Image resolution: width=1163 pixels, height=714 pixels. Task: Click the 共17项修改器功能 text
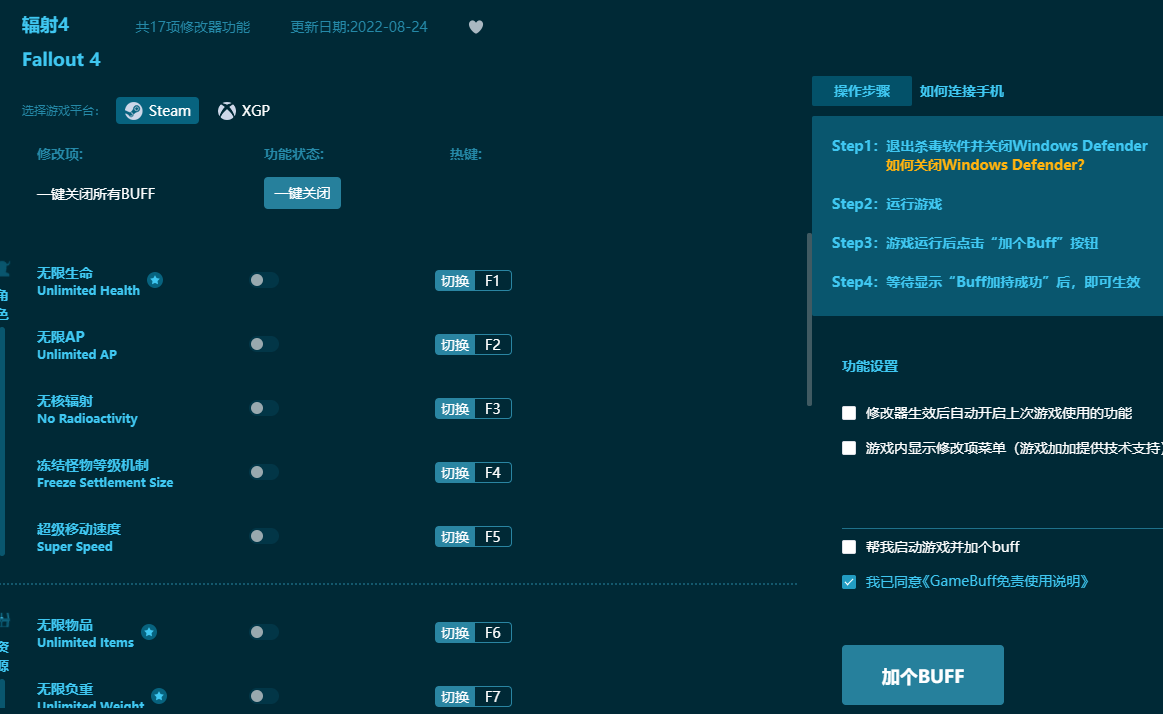tap(193, 27)
